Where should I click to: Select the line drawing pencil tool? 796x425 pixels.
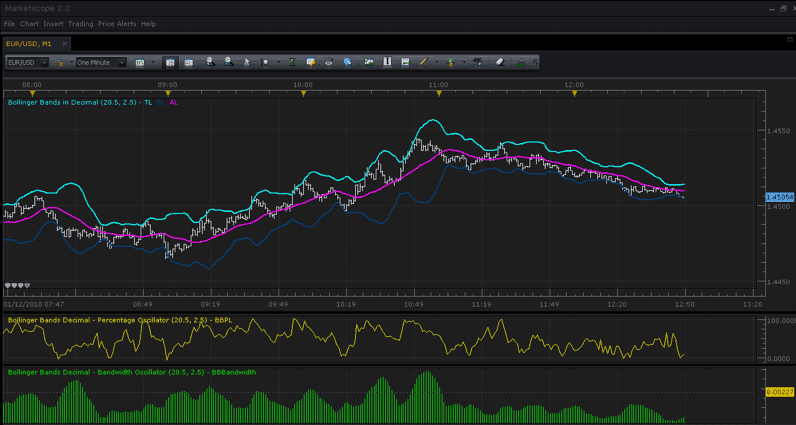tap(423, 62)
